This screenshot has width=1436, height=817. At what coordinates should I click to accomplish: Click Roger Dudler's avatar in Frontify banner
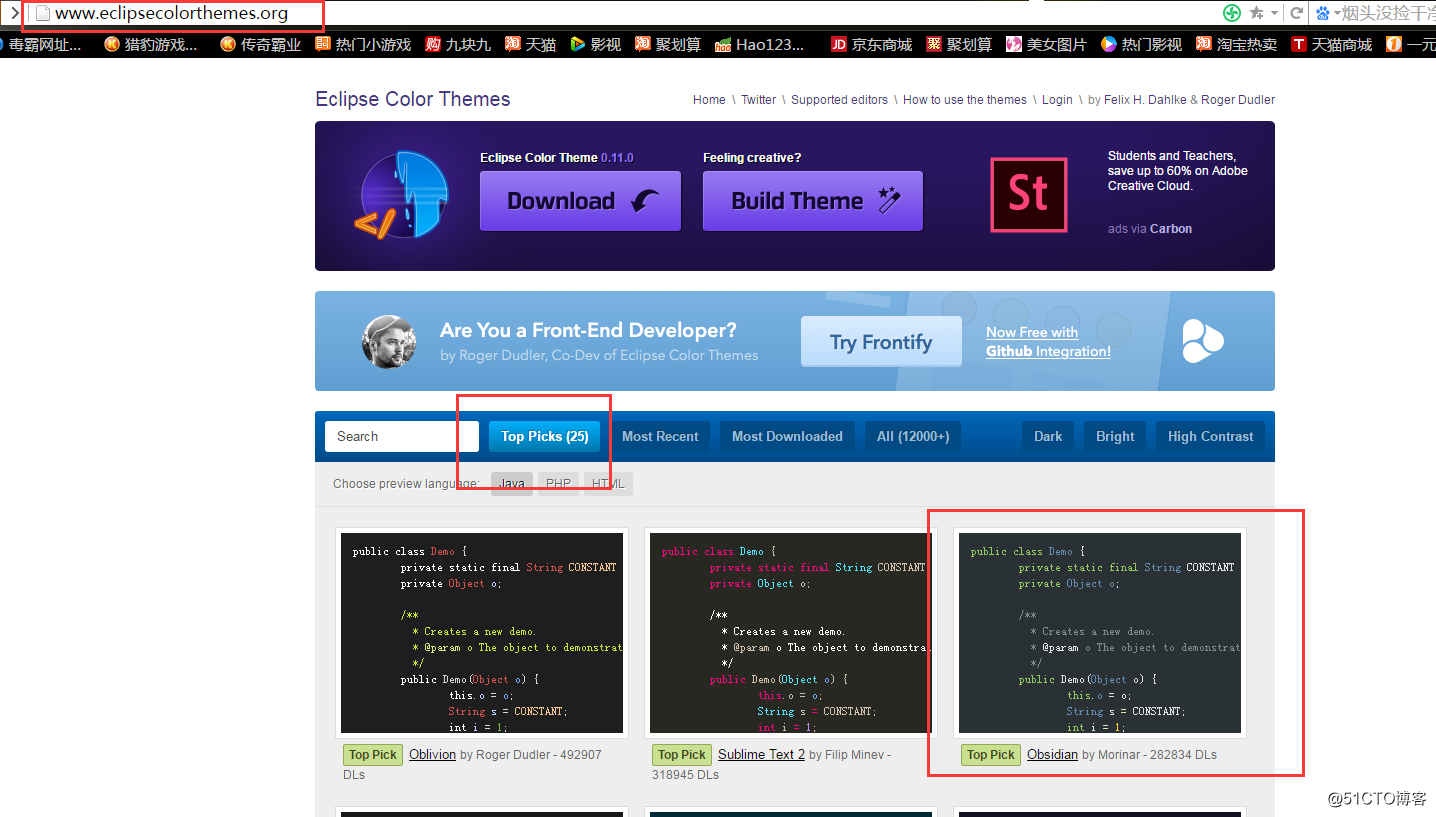(388, 342)
